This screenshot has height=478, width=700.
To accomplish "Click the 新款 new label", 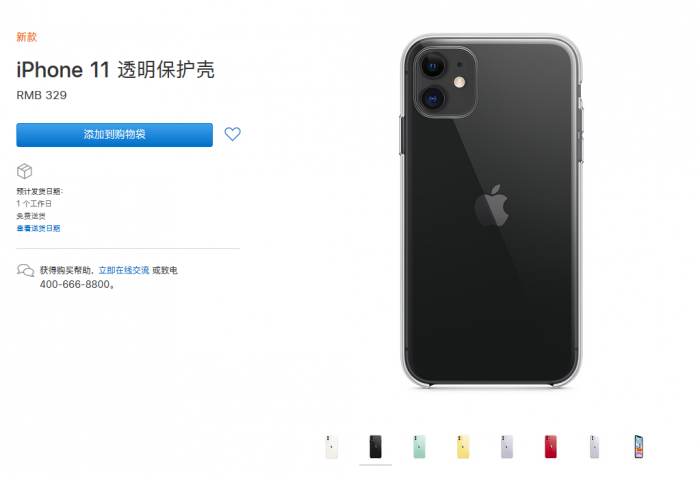I will coord(27,37).
